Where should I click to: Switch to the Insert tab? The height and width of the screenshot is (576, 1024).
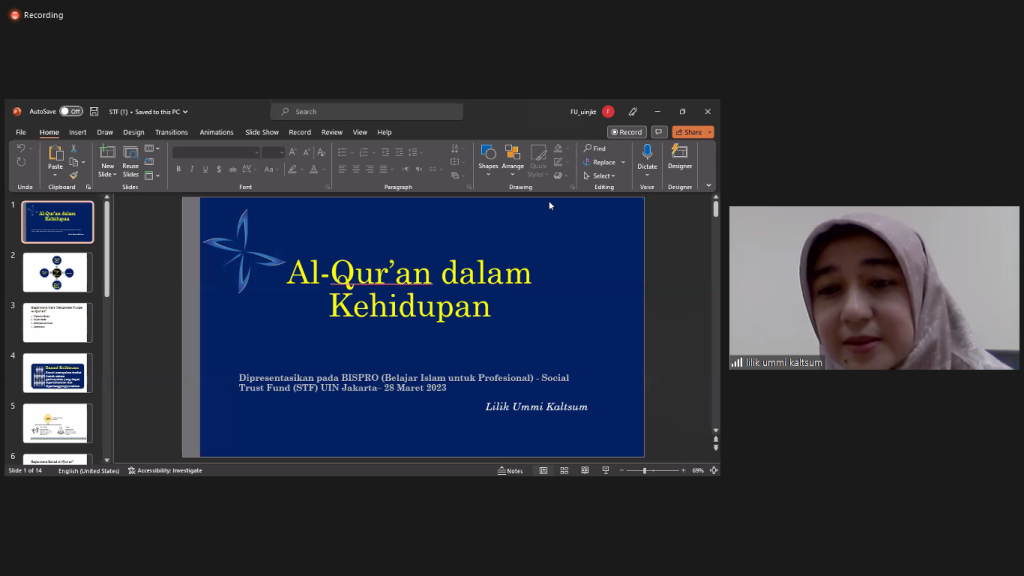pos(78,132)
